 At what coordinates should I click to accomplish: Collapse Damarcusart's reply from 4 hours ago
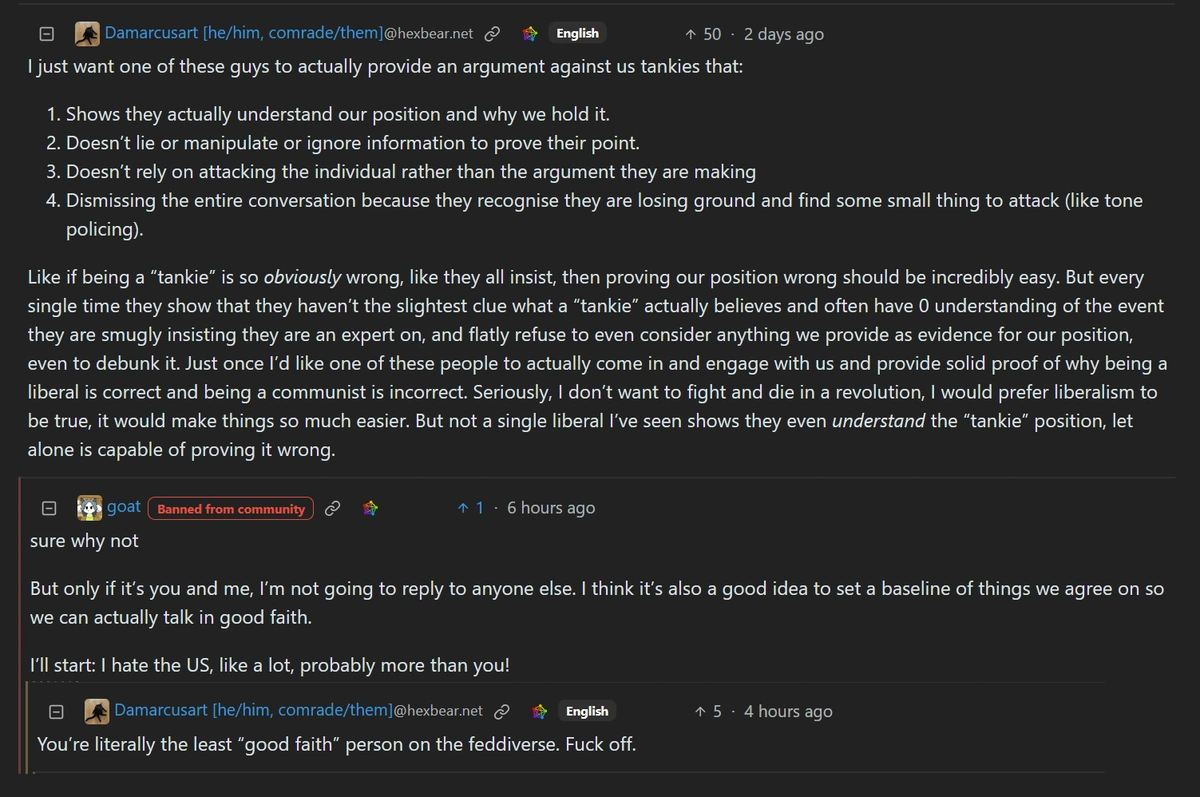click(x=57, y=711)
